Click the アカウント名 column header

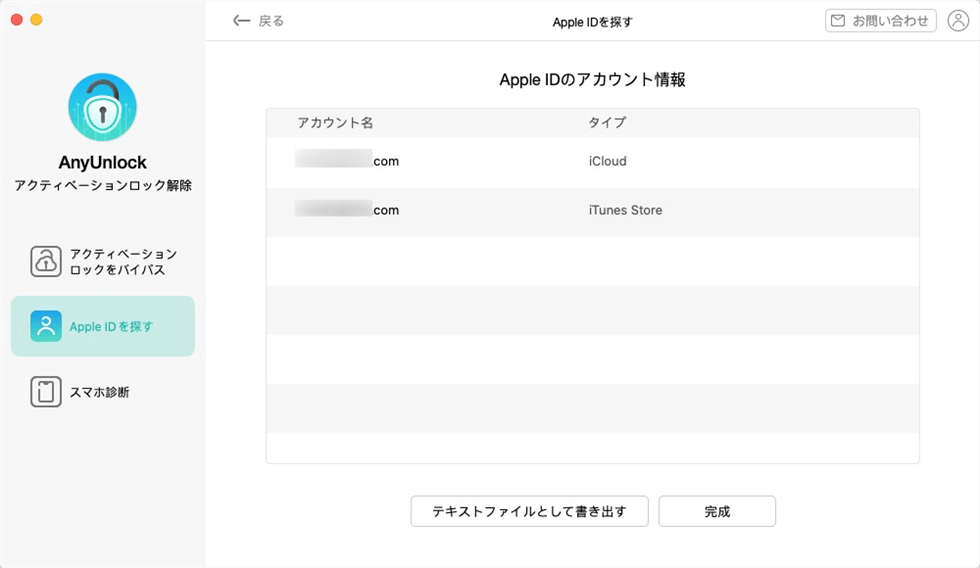(x=335, y=122)
